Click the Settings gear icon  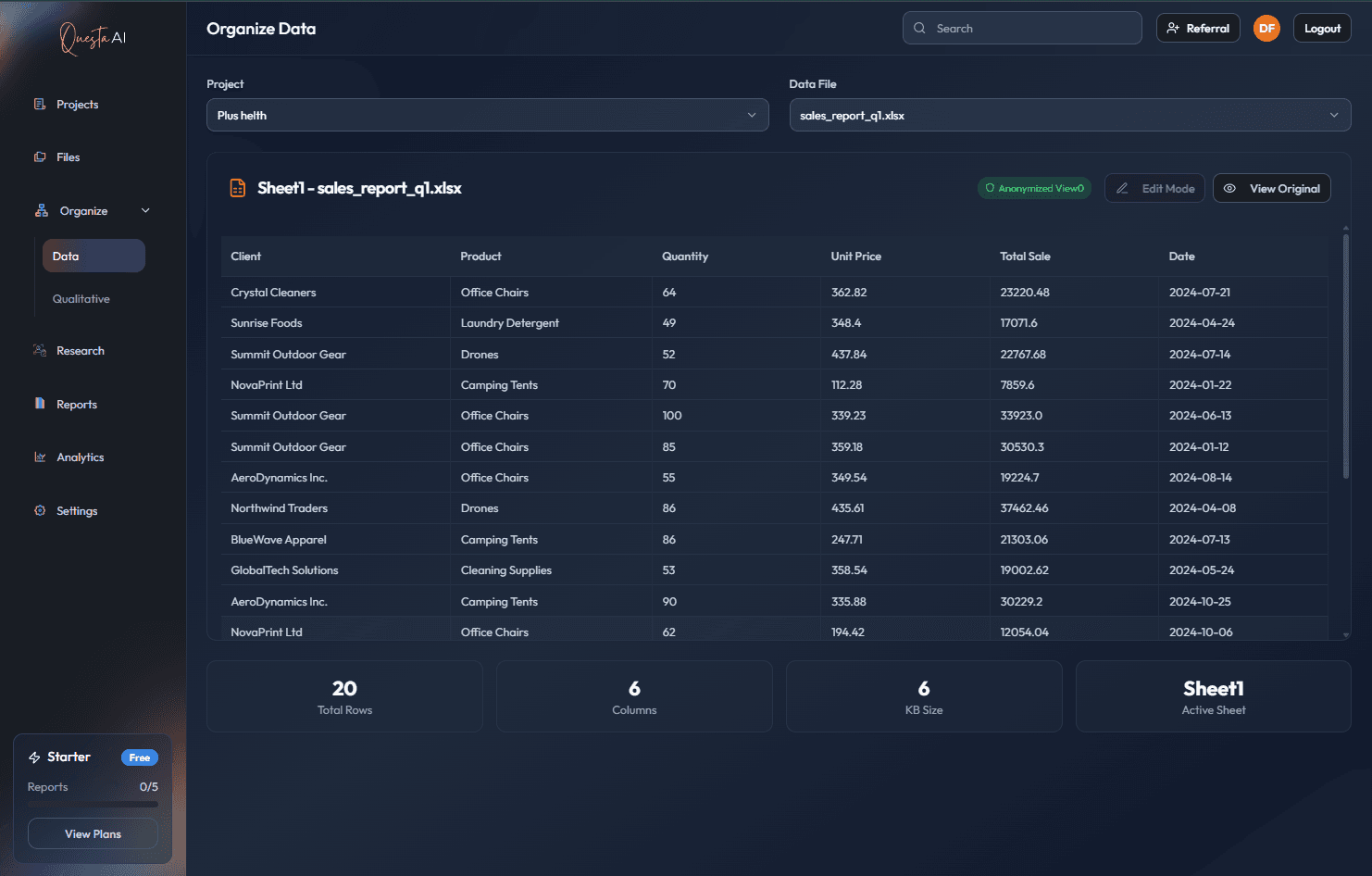(40, 511)
